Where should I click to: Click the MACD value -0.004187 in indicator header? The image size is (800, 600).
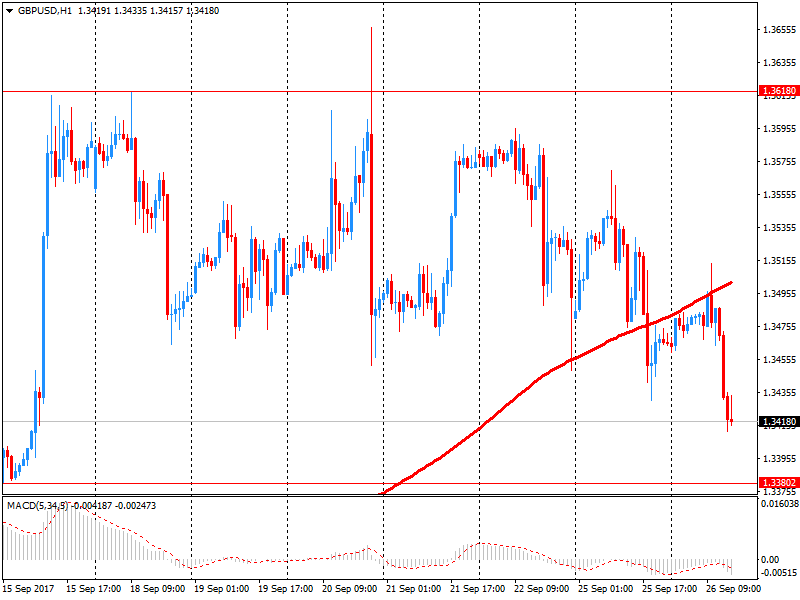92,506
